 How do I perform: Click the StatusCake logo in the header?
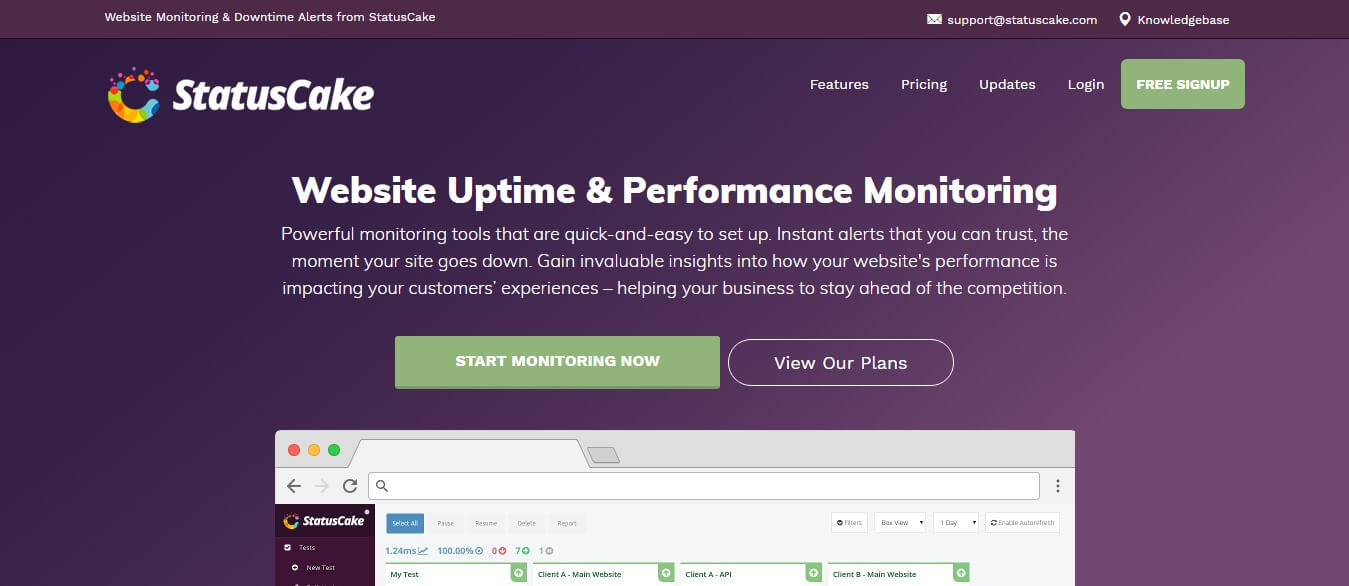click(241, 95)
